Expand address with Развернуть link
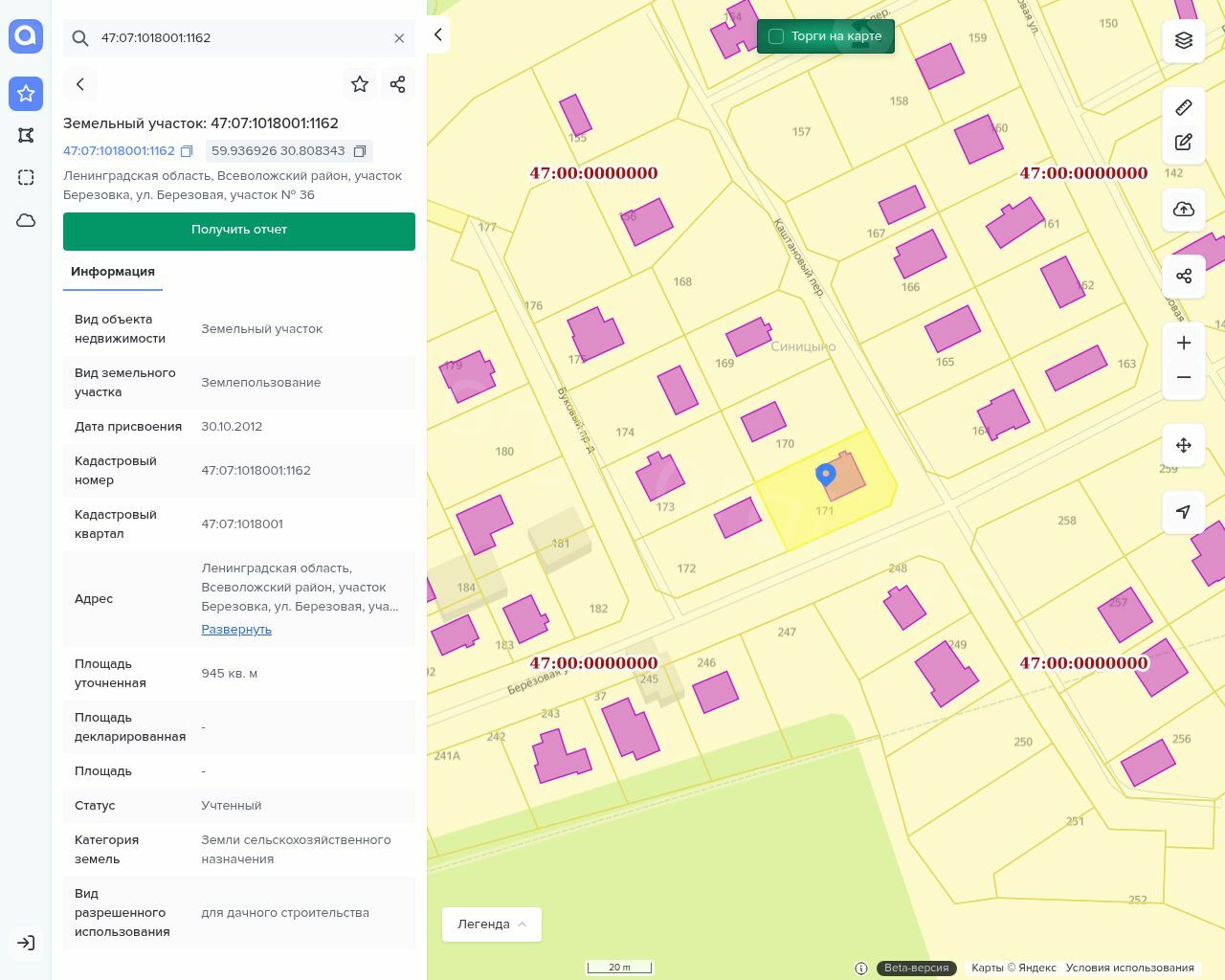The height and width of the screenshot is (980, 1225). point(236,630)
